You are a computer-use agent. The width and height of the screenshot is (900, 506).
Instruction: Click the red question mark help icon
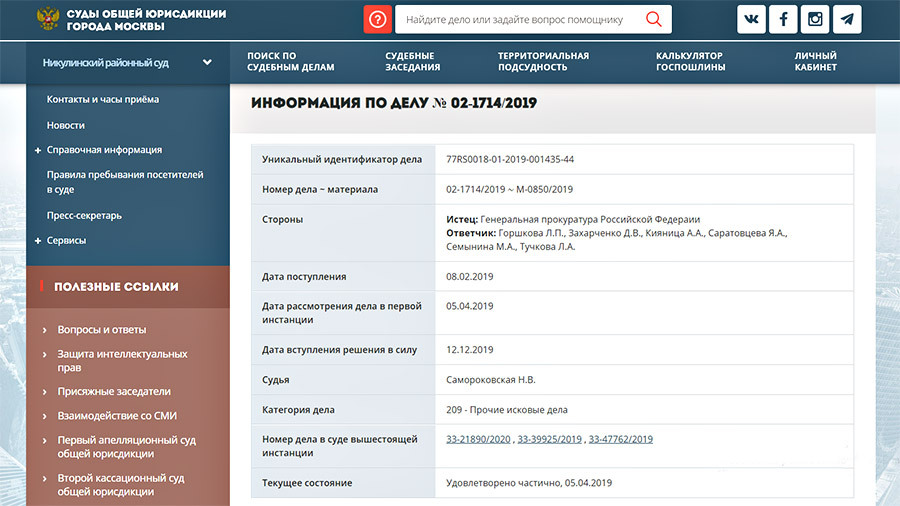tap(377, 20)
